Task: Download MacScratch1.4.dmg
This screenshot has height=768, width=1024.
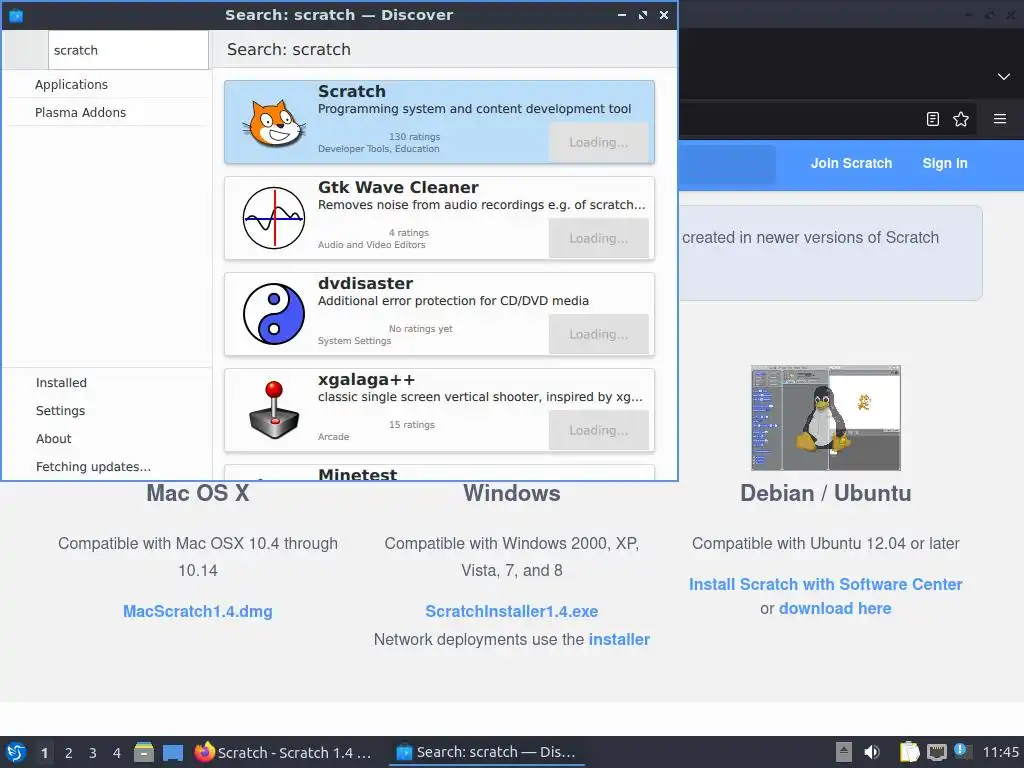Action: click(198, 611)
